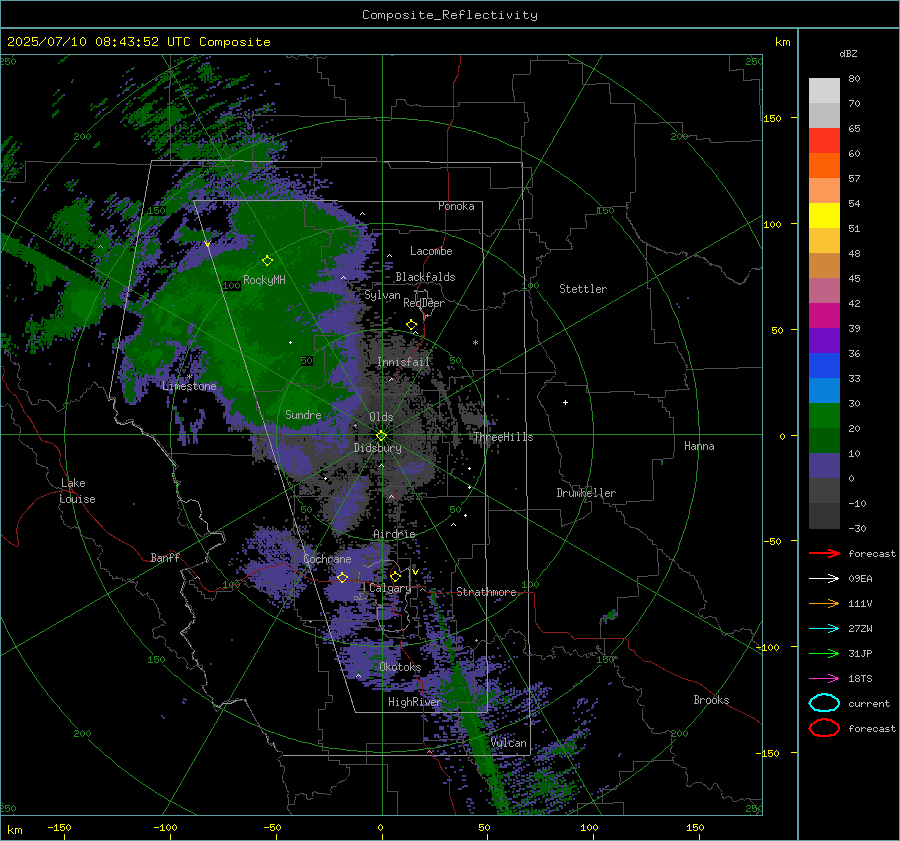Click the HighRiver label
This screenshot has width=900, height=841.
click(x=415, y=702)
